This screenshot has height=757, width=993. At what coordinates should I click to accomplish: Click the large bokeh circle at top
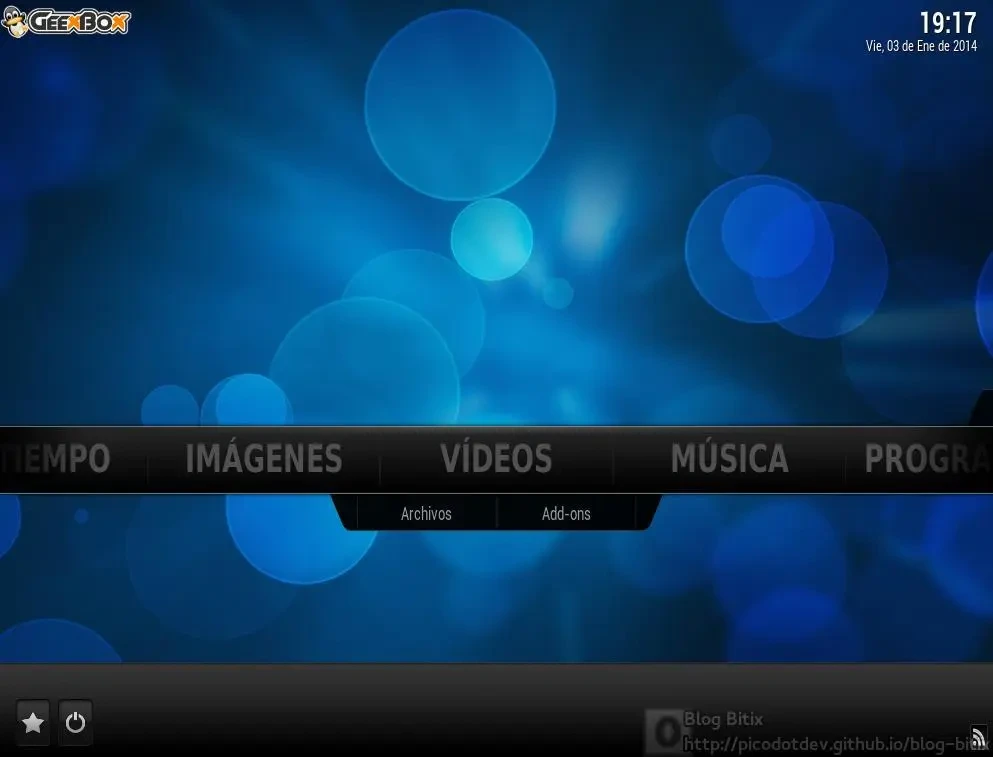(460, 105)
